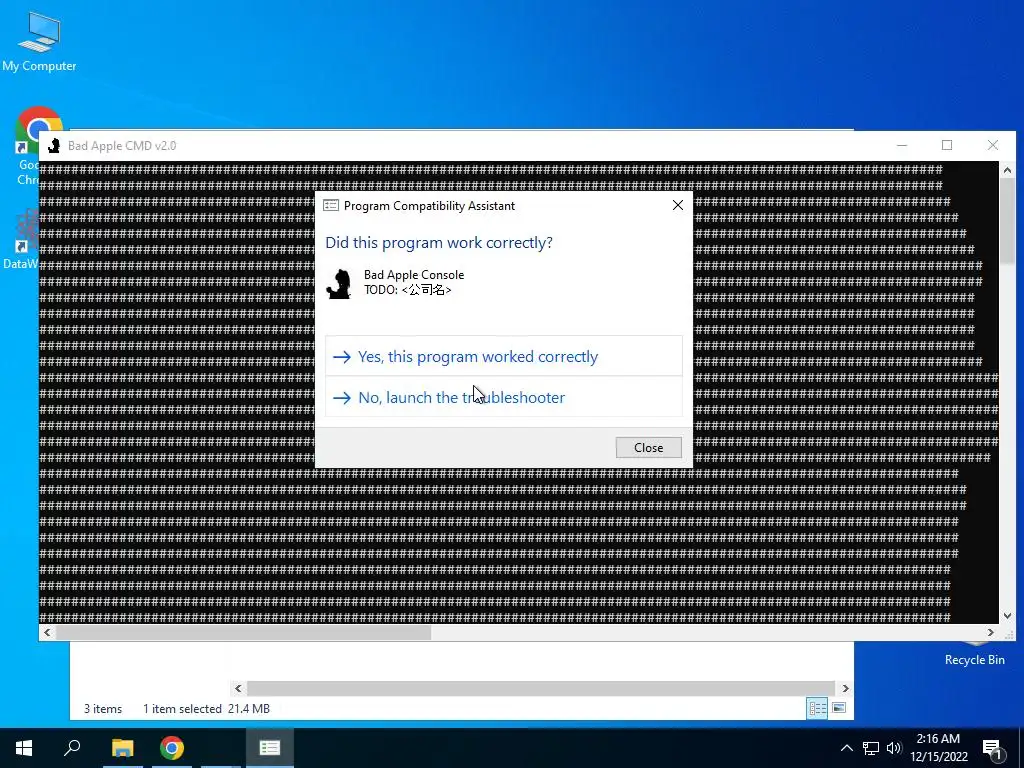Open the Windows Start menu
Viewport: 1024px width, 768px height.
[x=24, y=748]
